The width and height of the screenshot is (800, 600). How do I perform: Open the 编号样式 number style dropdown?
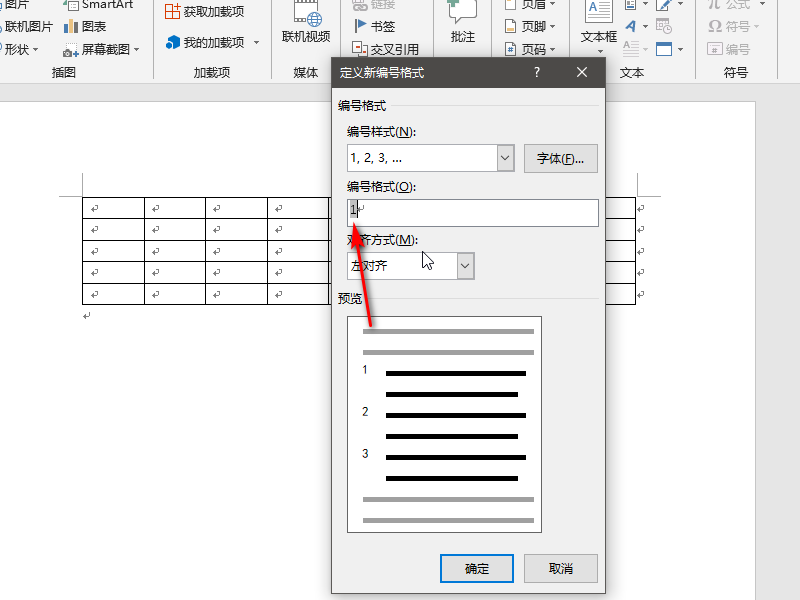point(505,158)
